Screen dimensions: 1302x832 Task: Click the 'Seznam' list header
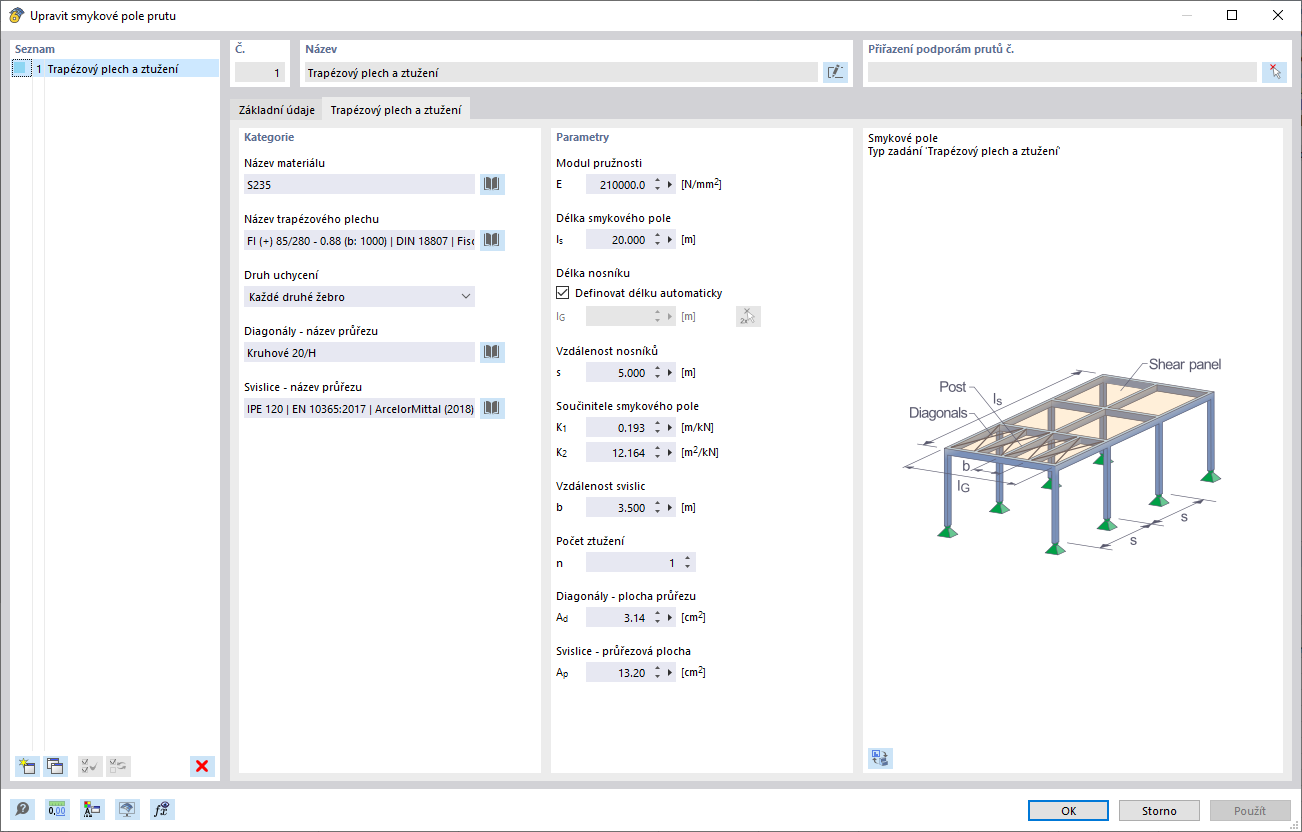click(x=35, y=49)
